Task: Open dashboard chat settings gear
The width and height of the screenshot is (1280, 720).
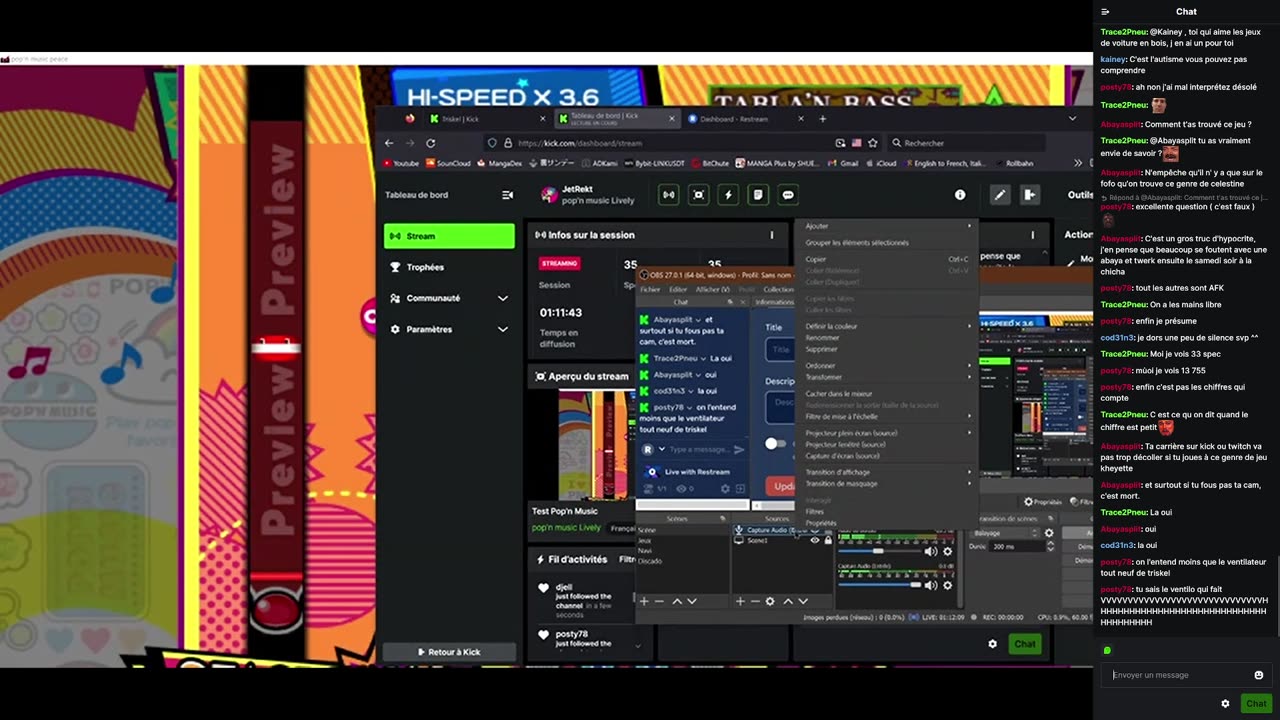Action: 992,644
